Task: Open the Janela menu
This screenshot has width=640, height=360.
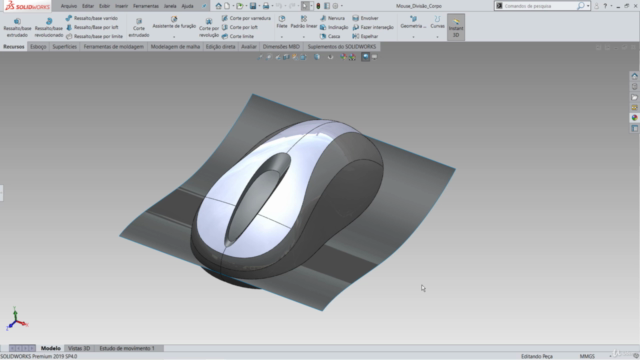Action: tap(170, 6)
